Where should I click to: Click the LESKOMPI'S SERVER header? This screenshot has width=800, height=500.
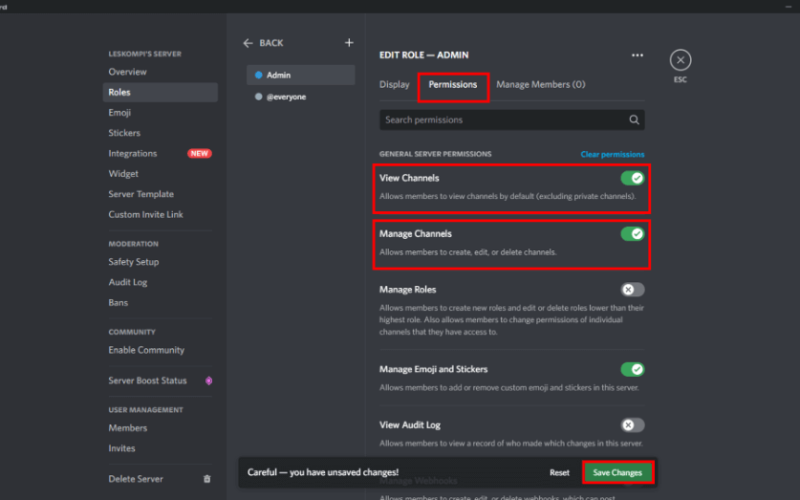pyautogui.click(x=145, y=54)
